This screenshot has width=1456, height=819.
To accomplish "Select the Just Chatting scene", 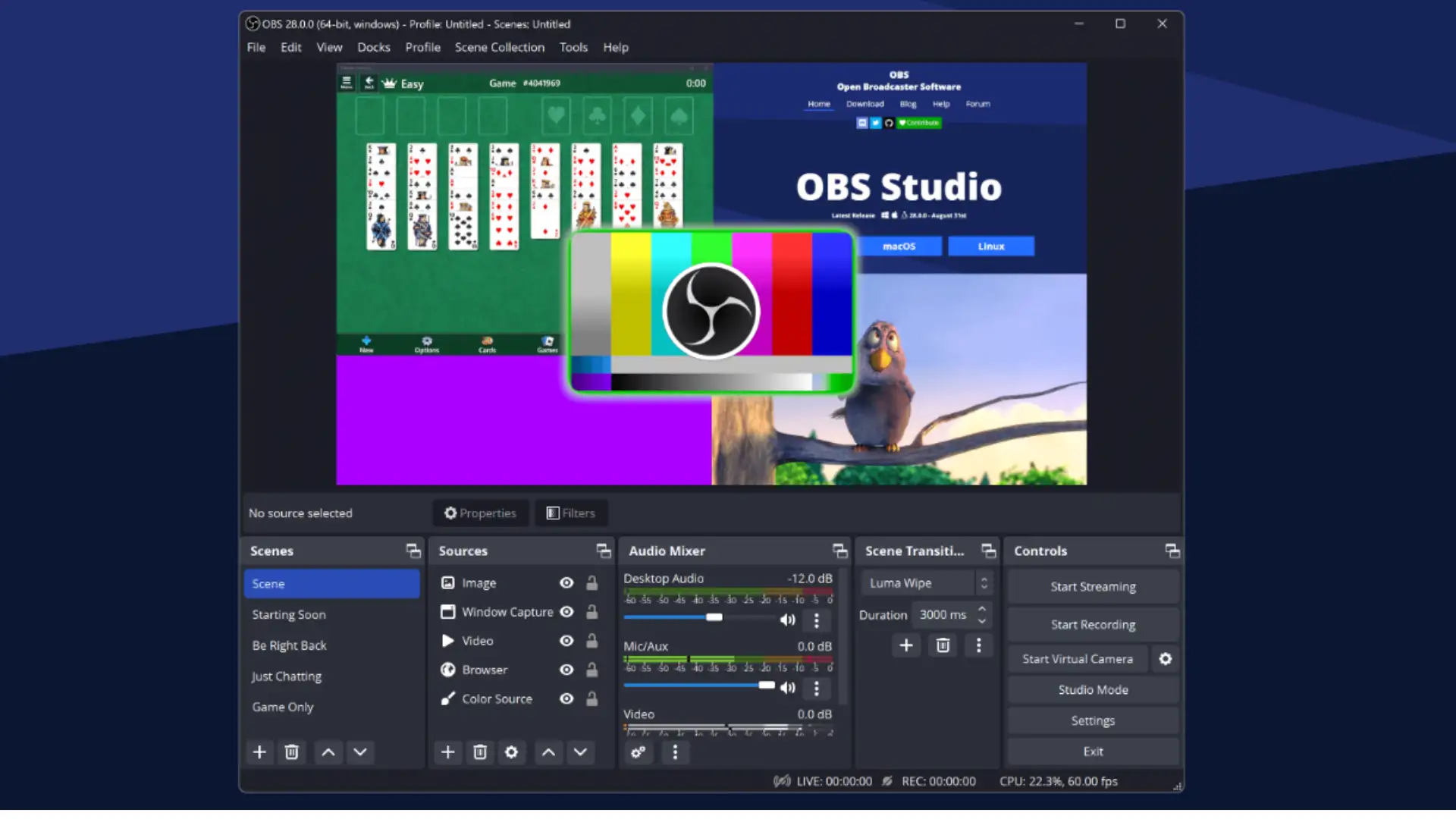I will 331,676.
